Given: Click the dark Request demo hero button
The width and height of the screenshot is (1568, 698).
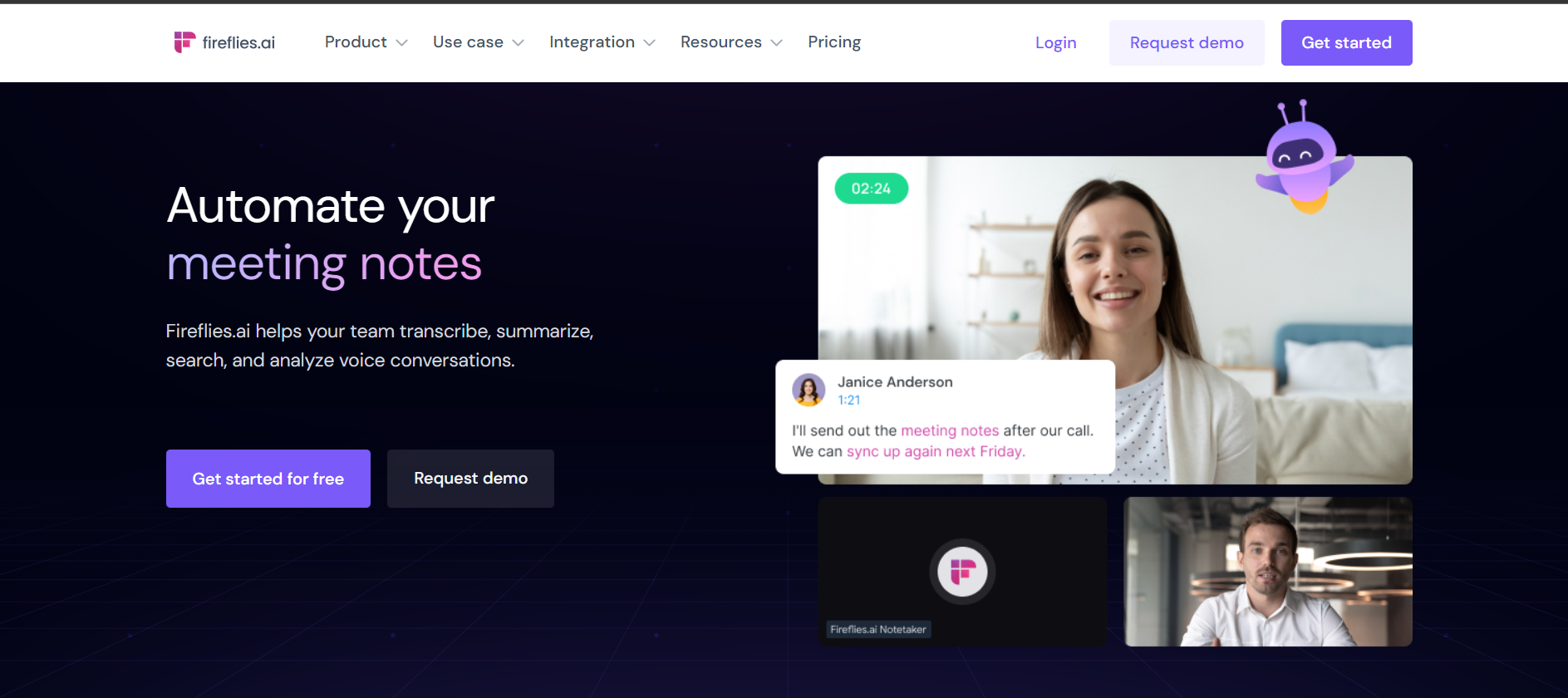Looking at the screenshot, I should click(x=470, y=479).
